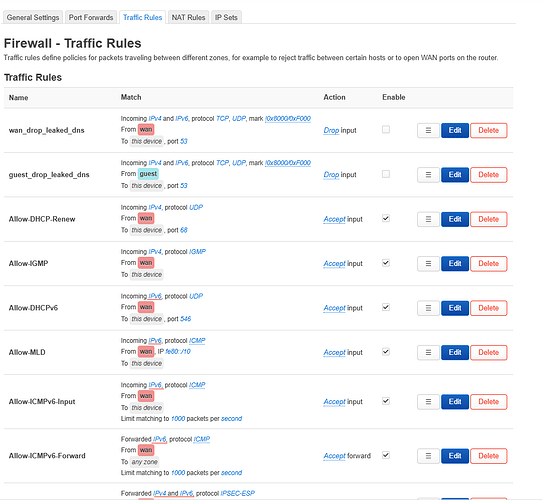Click drag handle icon for Allow-ICMPv6-Input rule
Viewport: 542px width, 500px height.
click(428, 402)
